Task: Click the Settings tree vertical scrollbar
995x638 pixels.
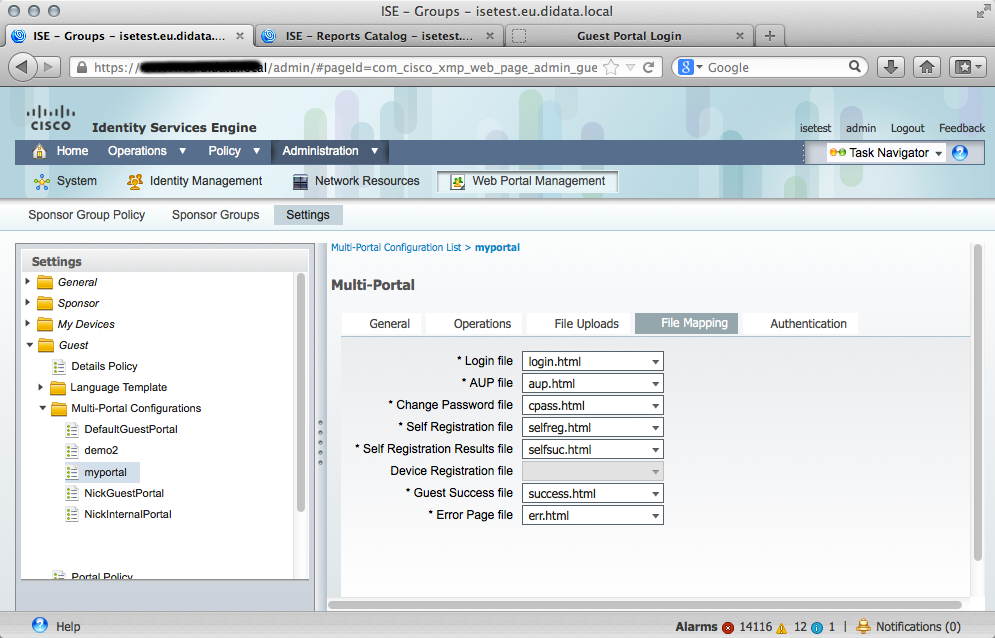Action: (301, 392)
